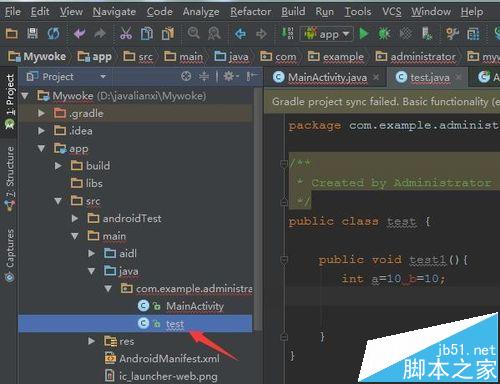Click the Replace search icon
The width and height of the screenshot is (500, 384).
(214, 34)
